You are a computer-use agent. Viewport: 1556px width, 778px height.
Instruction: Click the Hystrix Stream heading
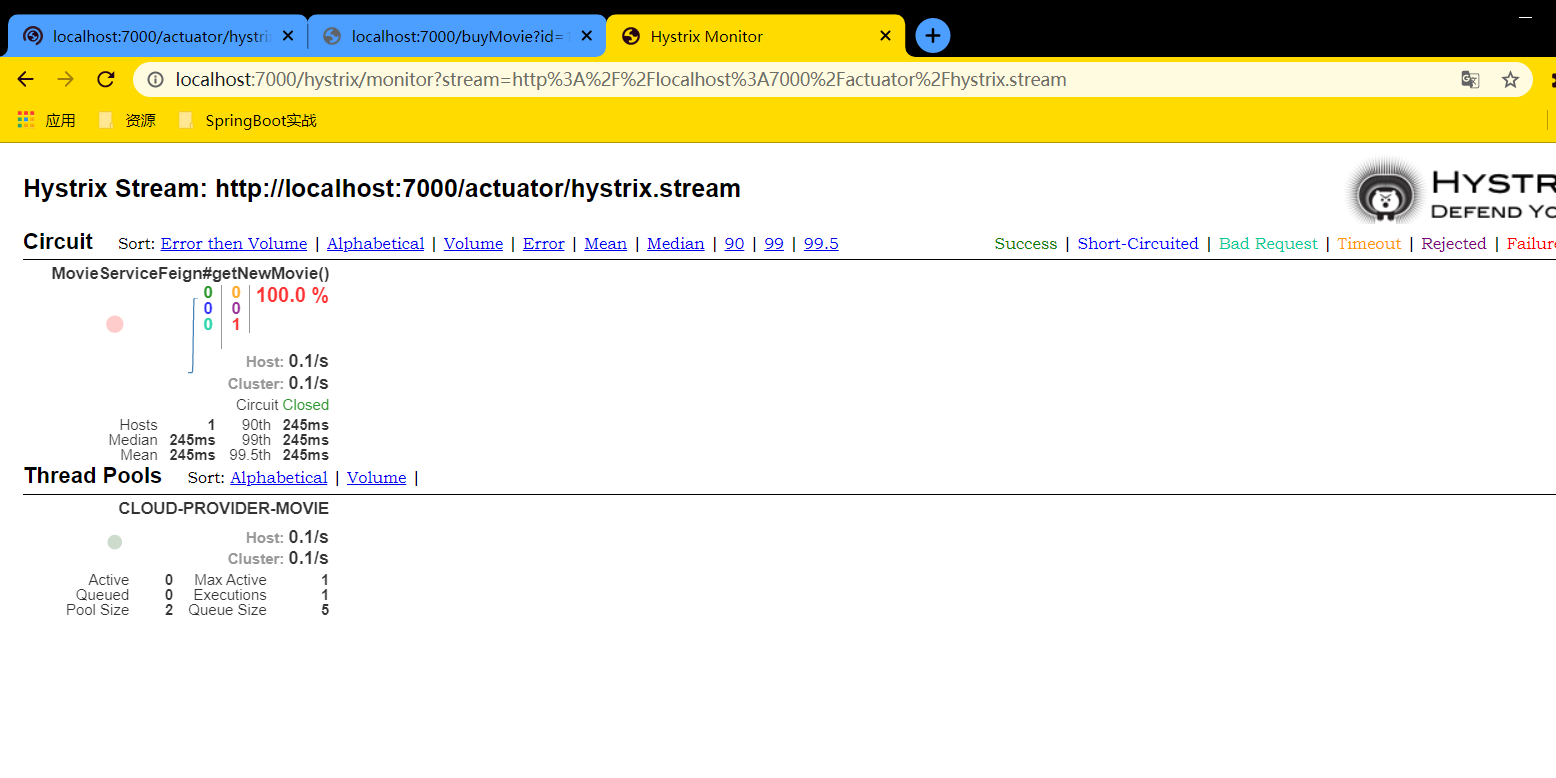(x=382, y=189)
